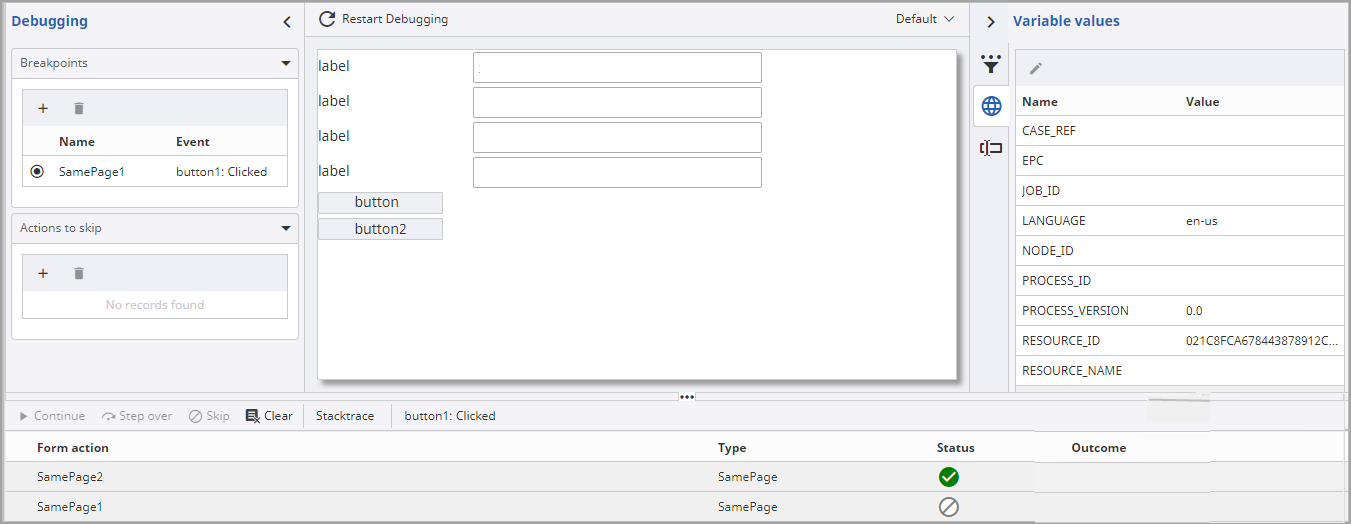Click the first label text input field
The image size is (1351, 524).
(617, 68)
